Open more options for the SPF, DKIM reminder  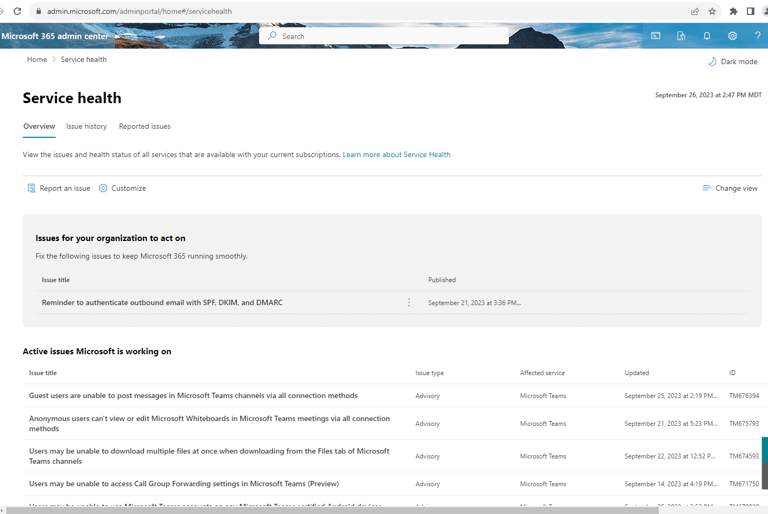coord(409,303)
